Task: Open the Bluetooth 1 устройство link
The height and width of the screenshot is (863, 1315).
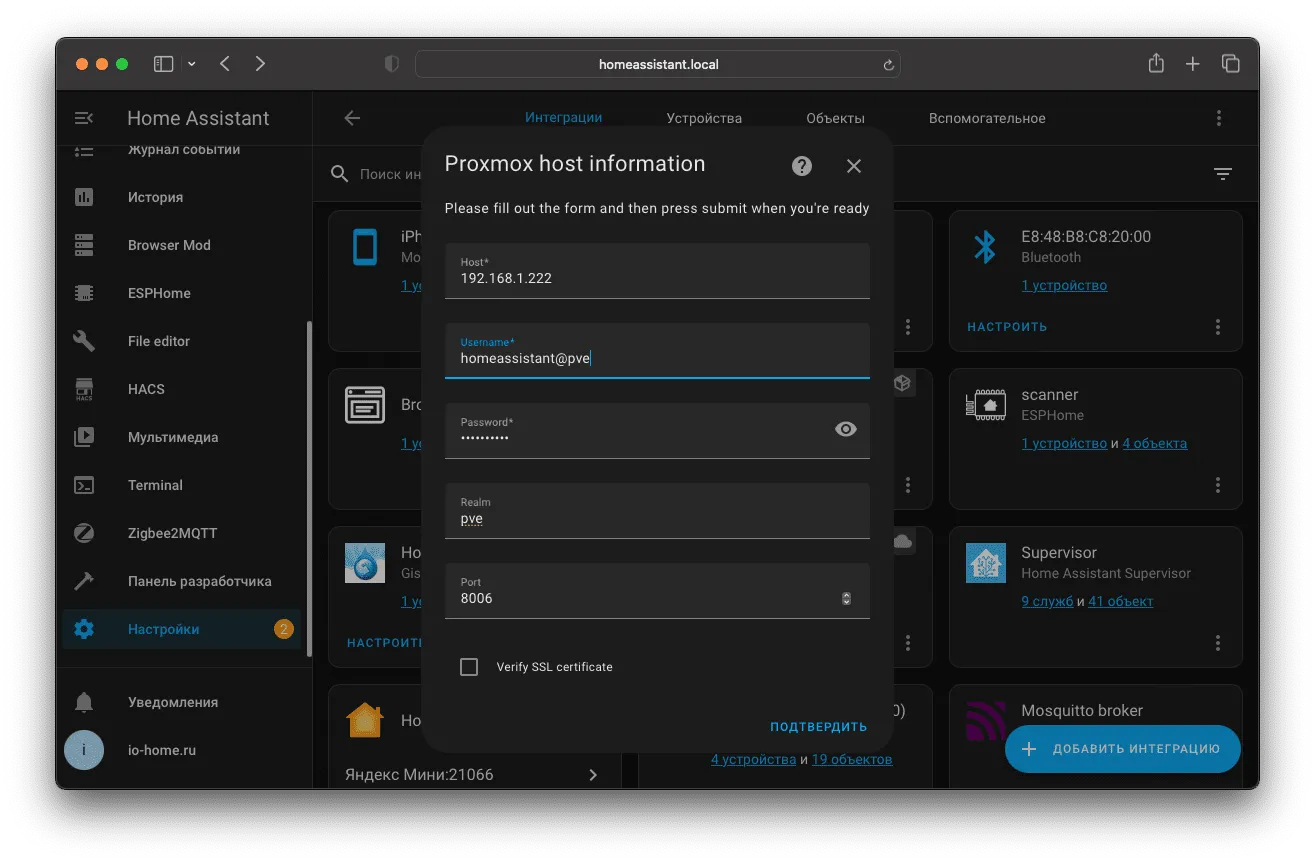Action: coord(1064,286)
